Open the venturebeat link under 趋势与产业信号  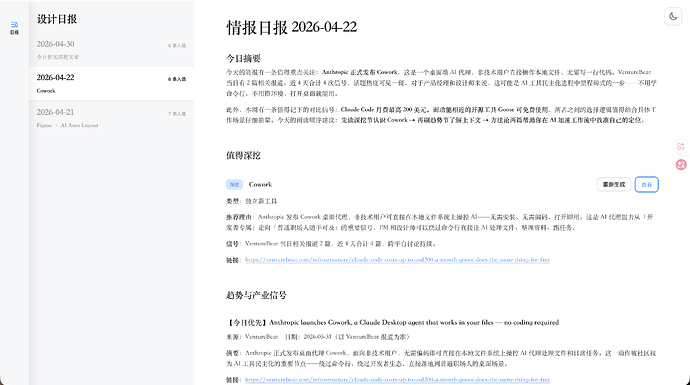[x=397, y=379]
